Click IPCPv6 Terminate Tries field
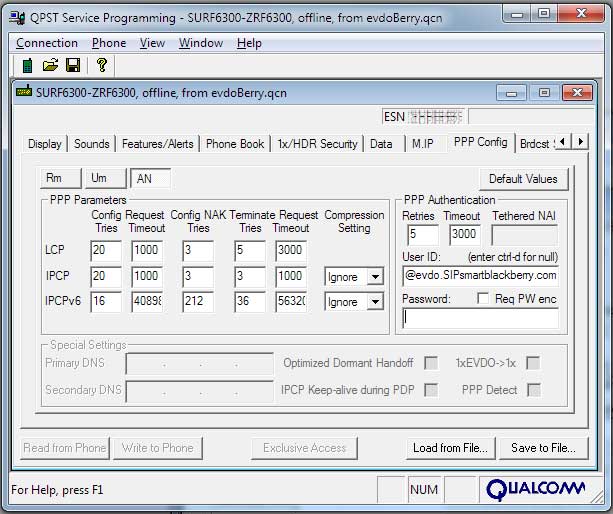 [x=250, y=302]
